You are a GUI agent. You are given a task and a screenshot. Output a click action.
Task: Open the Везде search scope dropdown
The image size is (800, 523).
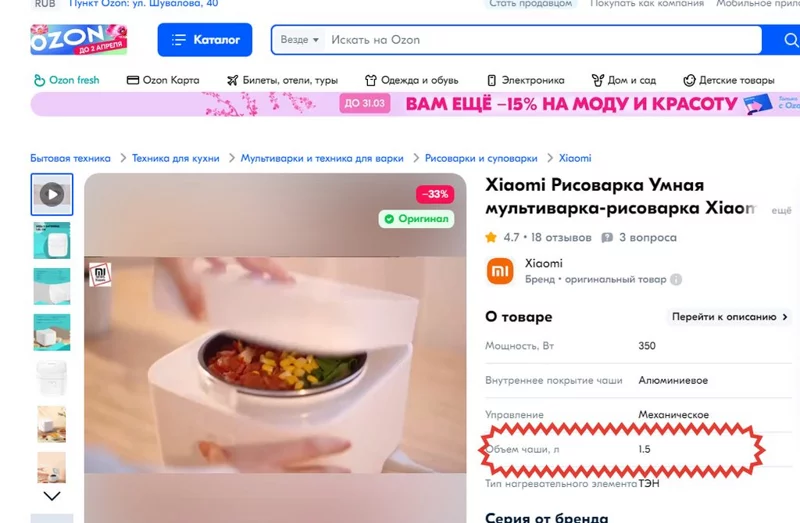point(299,40)
